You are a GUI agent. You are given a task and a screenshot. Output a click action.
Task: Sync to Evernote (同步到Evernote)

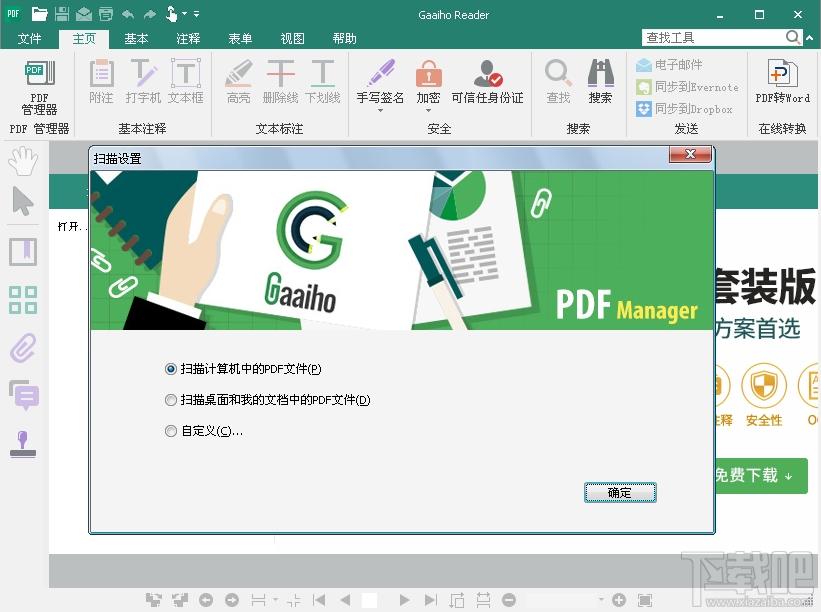687,87
